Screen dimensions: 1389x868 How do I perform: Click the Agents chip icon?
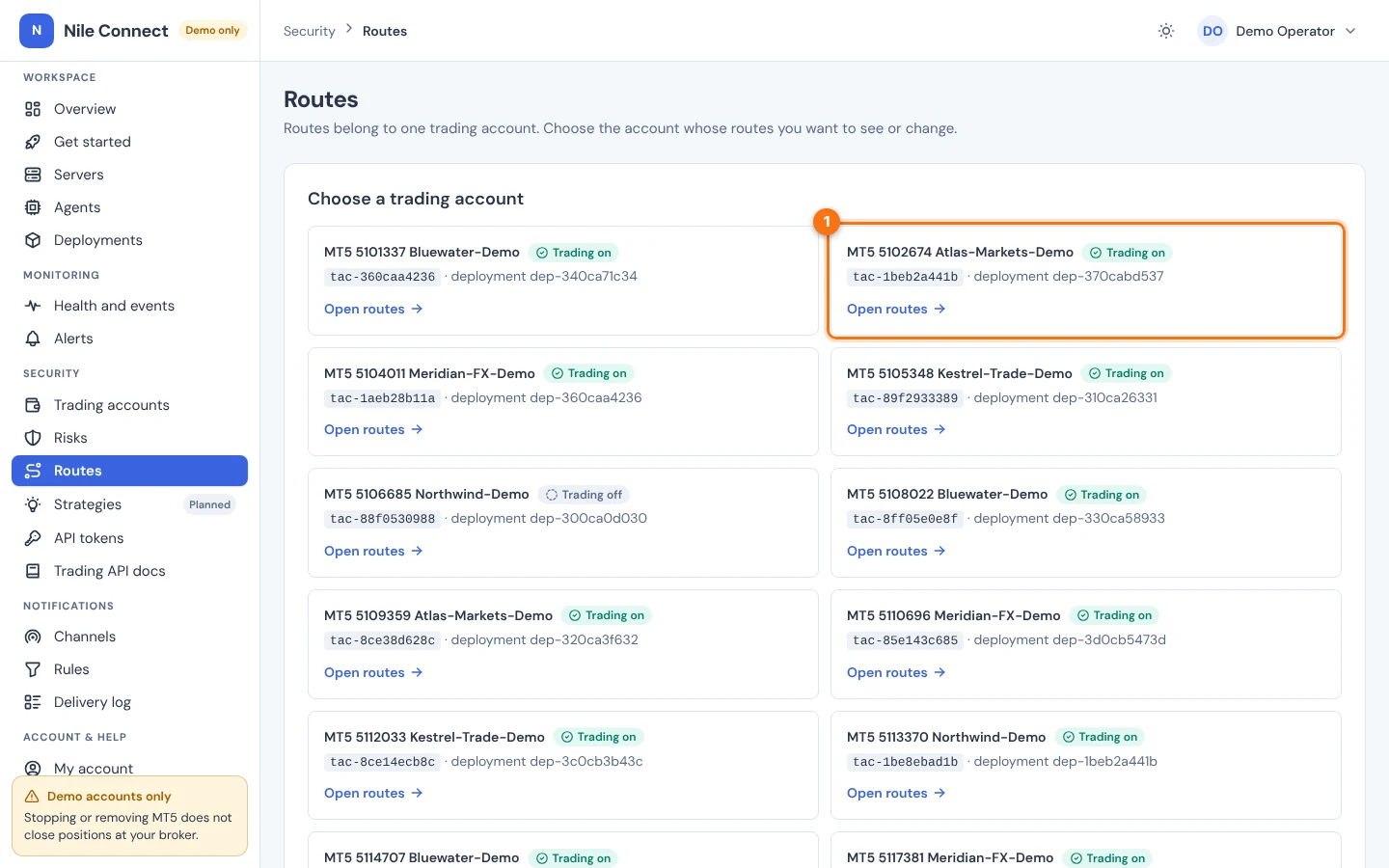pyautogui.click(x=33, y=207)
